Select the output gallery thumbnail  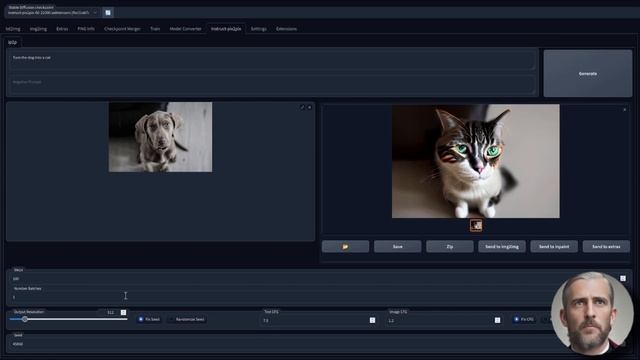coord(476,225)
